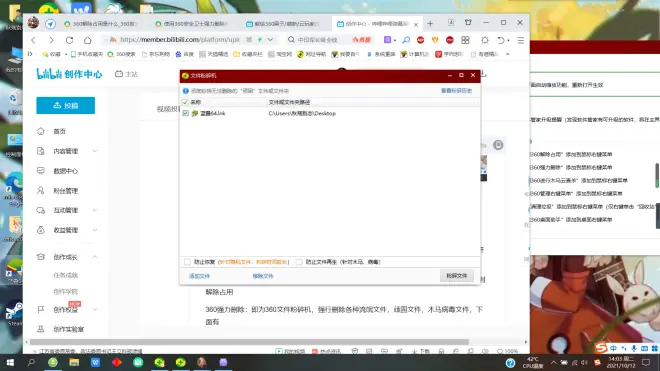The height and width of the screenshot is (371, 660).
Task: Toggle the select-all checkbox in the list header
Action: [185, 102]
